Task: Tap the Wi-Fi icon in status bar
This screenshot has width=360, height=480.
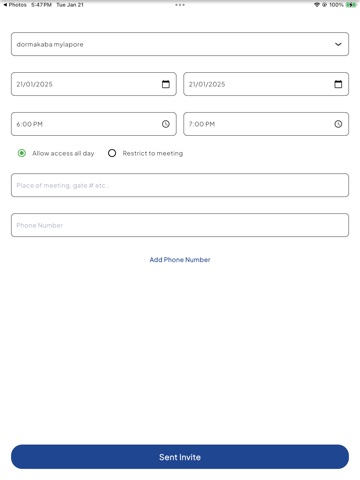Action: [x=317, y=5]
